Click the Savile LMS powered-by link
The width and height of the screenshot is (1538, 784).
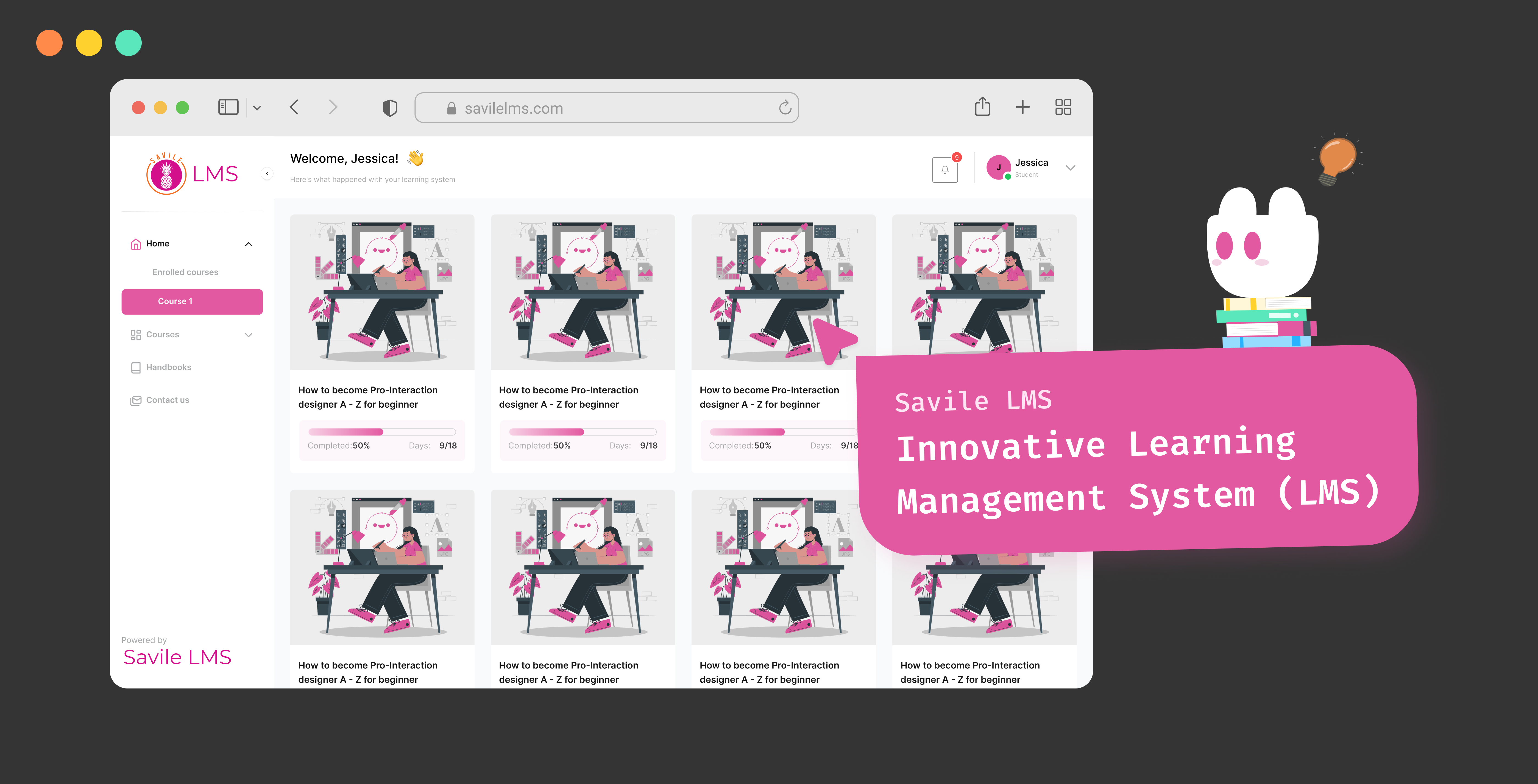pos(177,657)
